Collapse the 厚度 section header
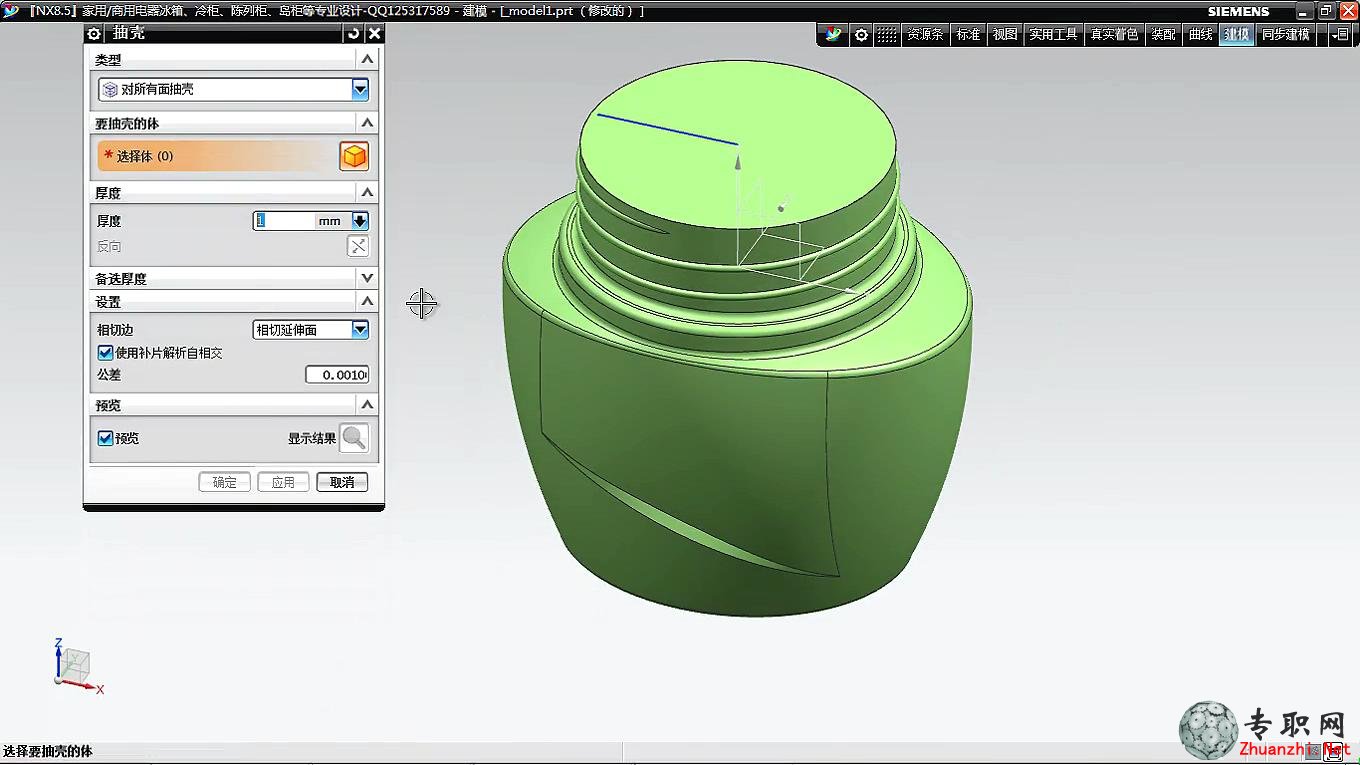 coord(367,192)
